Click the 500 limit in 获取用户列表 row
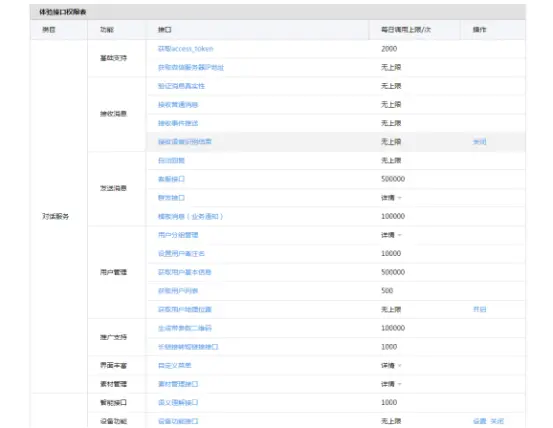This screenshot has width=553, height=428. [x=387, y=291]
